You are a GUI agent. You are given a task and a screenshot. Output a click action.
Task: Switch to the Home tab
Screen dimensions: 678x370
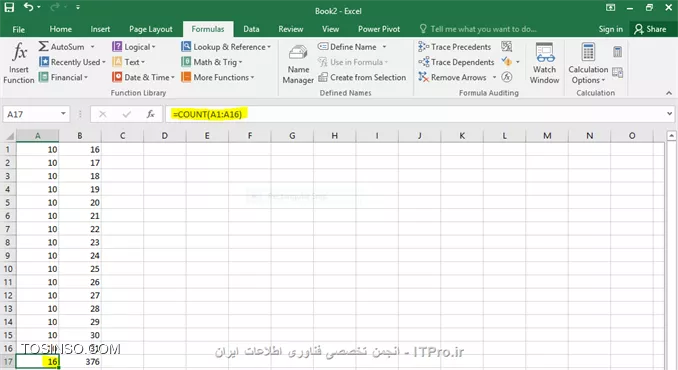[61, 29]
